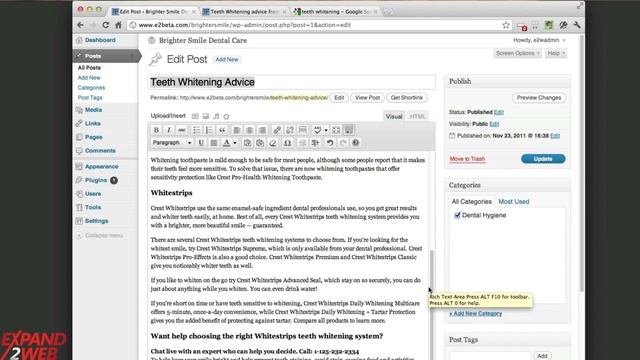640x360 pixels.
Task: Add a video via Upload/Insert
Action: (x=206, y=116)
